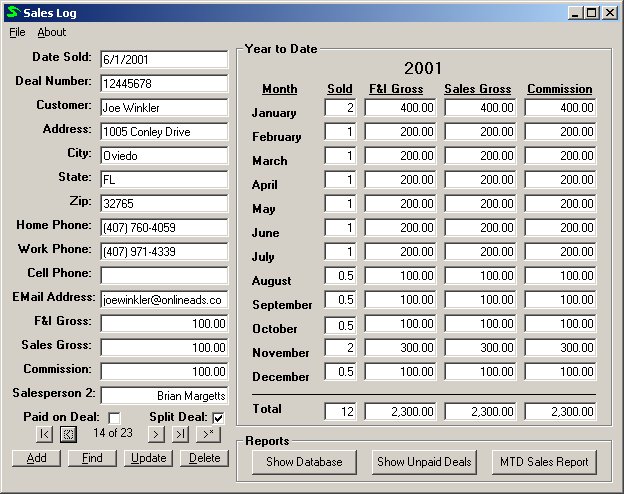
Task: Click the Home Phone field
Action: pos(164,227)
